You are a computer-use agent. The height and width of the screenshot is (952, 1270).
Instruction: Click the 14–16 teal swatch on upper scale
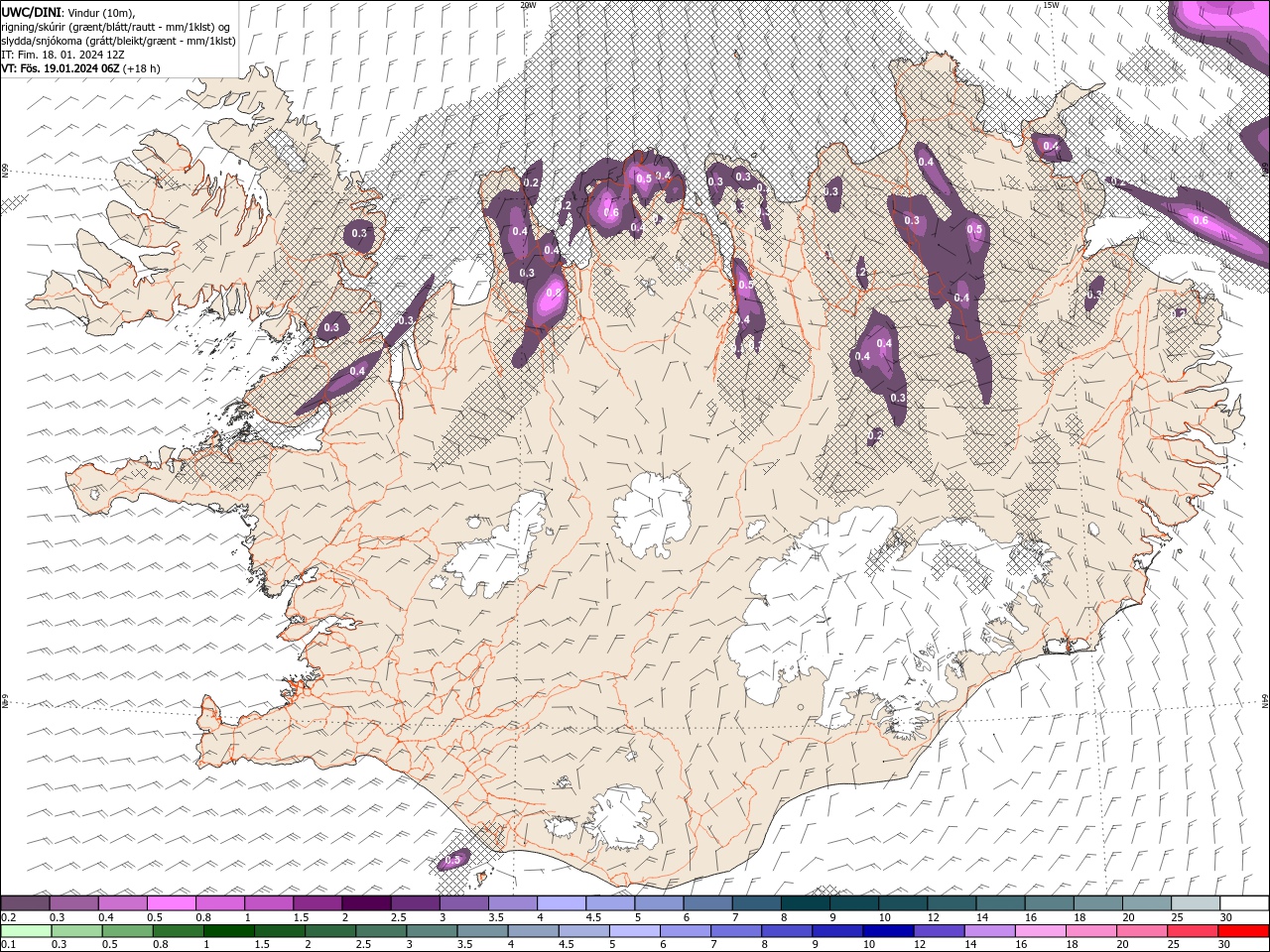1000,903
